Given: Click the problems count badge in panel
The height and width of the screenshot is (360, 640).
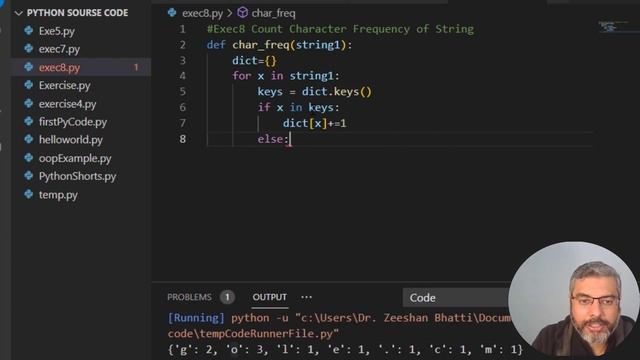Looking at the screenshot, I should pos(227,297).
